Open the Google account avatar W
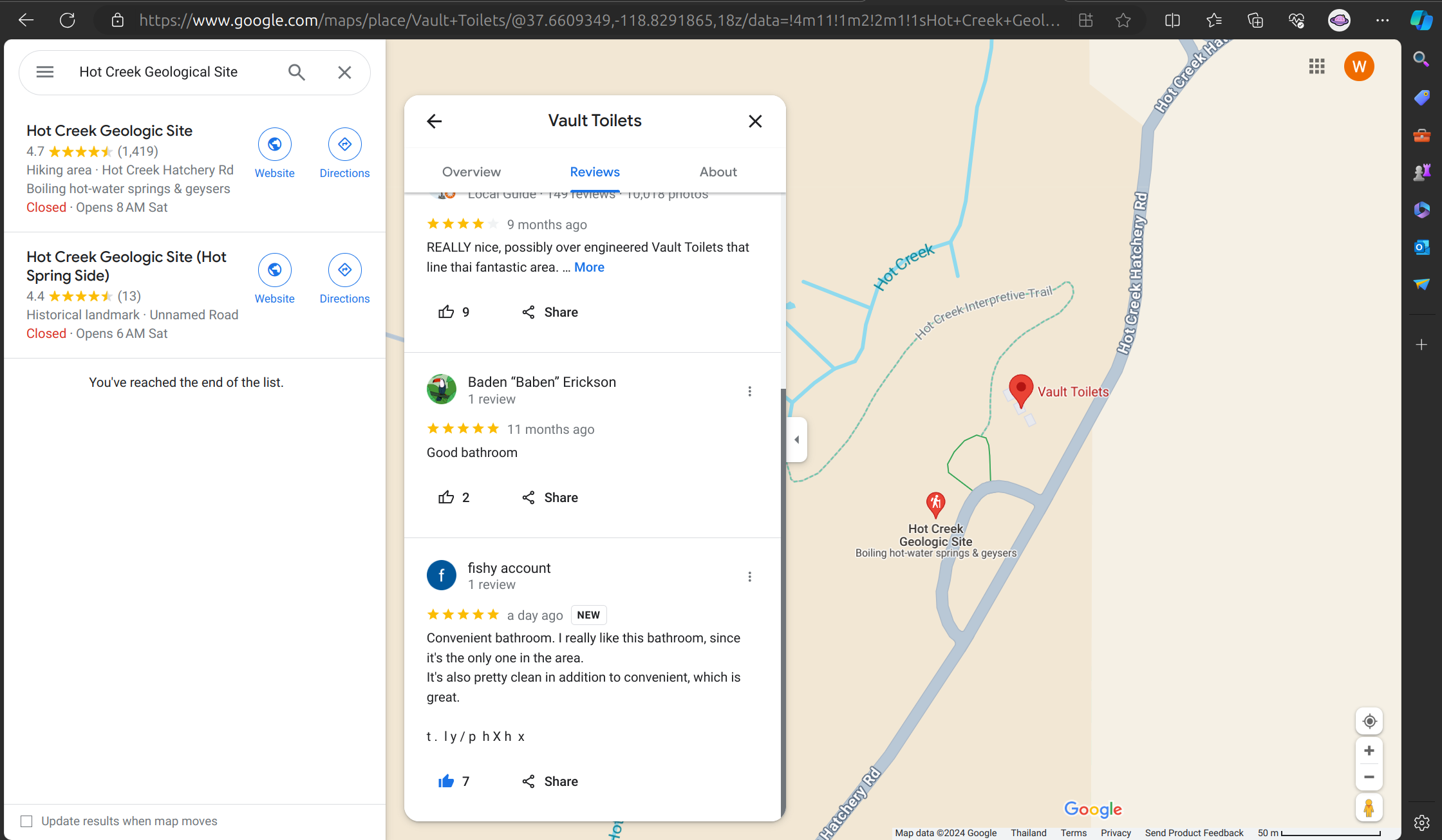This screenshot has height=840, width=1442. [1359, 66]
